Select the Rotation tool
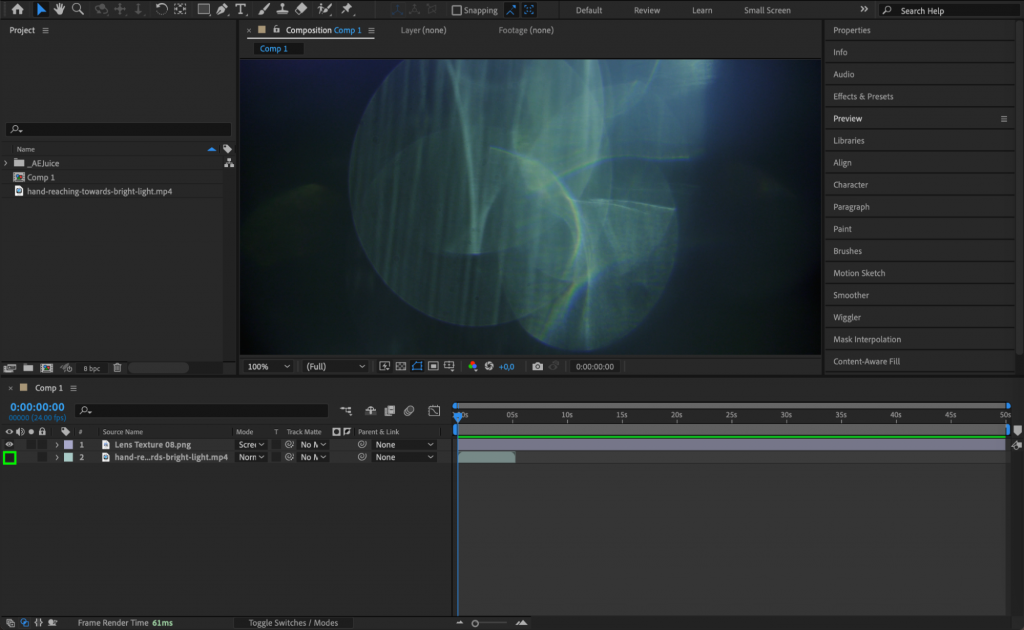1024x630 pixels. [x=161, y=10]
